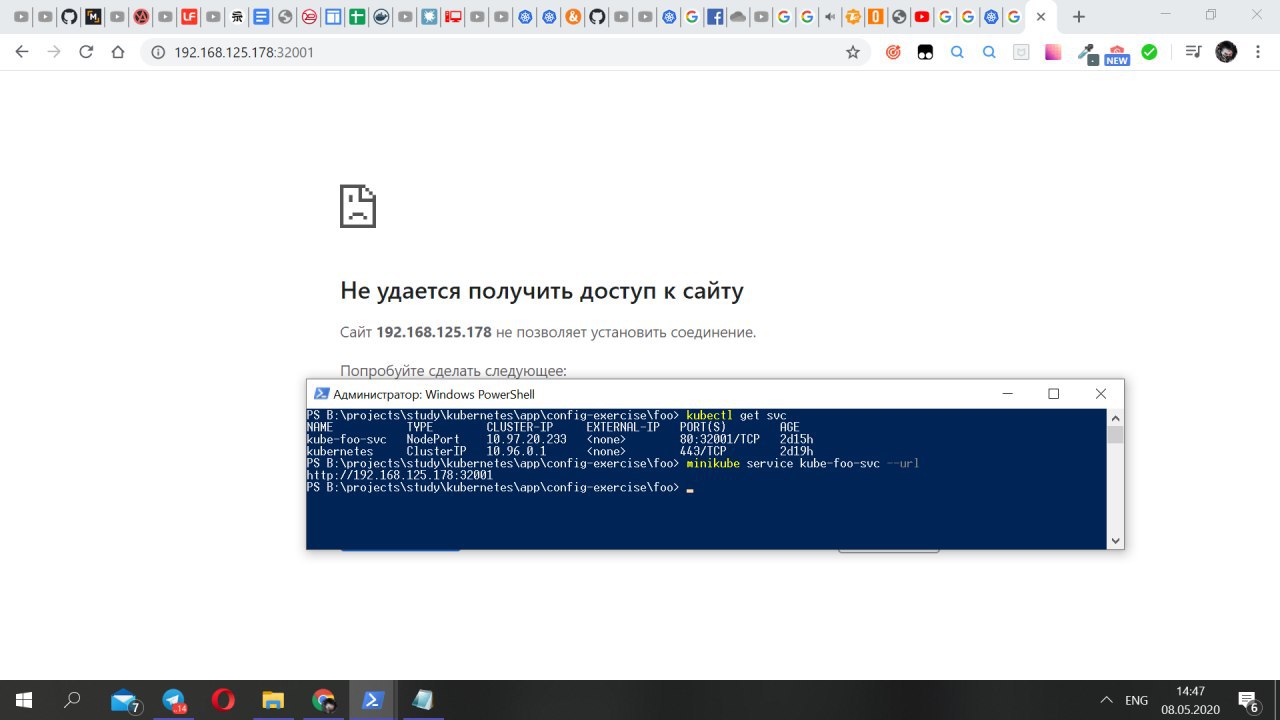Click kube-foo-svc in the NAME column

[346, 439]
